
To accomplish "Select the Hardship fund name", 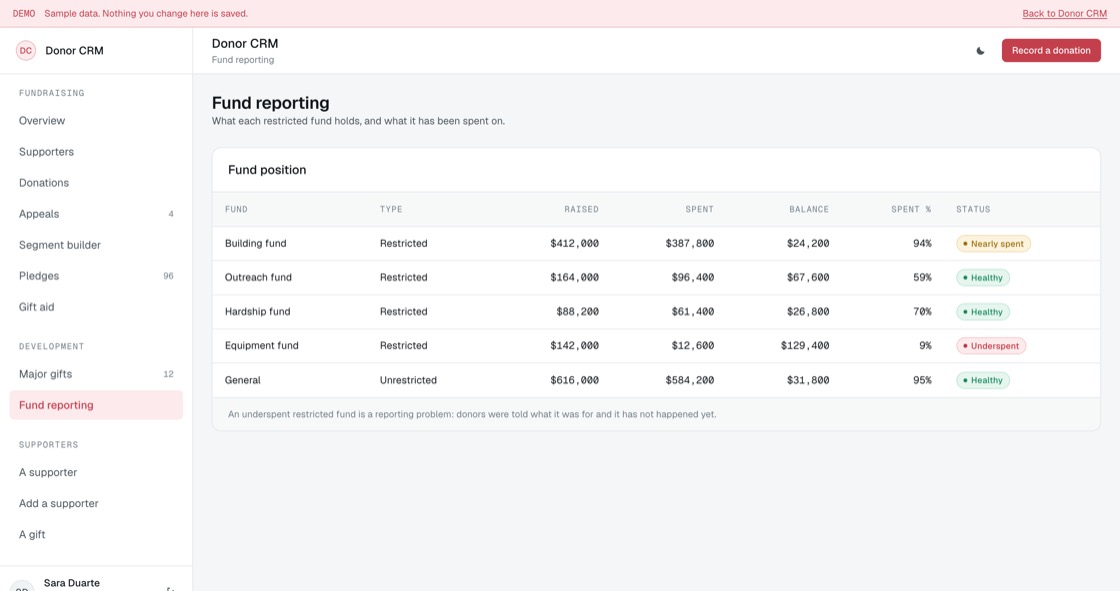I will pyautogui.click(x=258, y=312).
